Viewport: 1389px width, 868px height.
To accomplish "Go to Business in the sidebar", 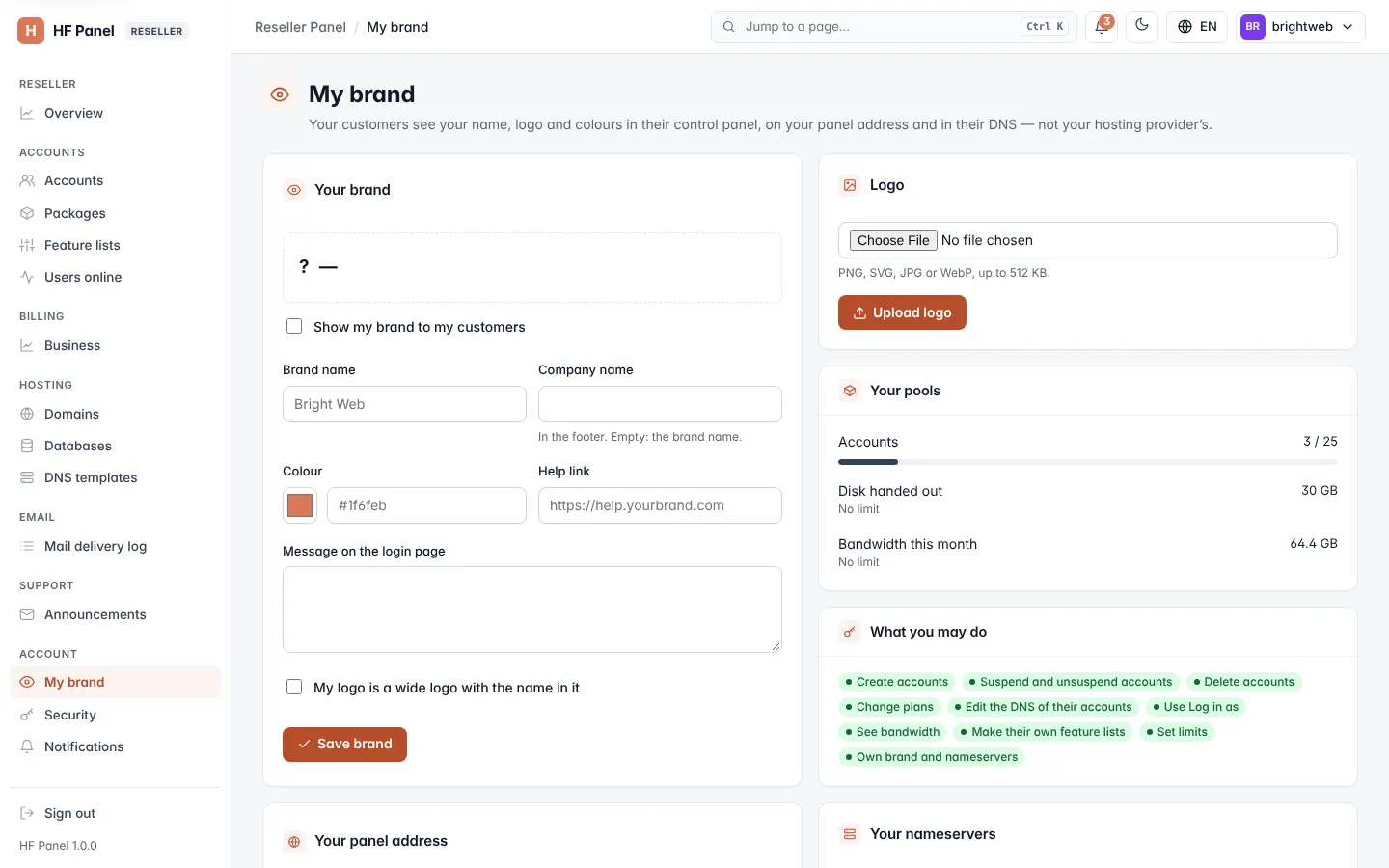I will [115, 345].
